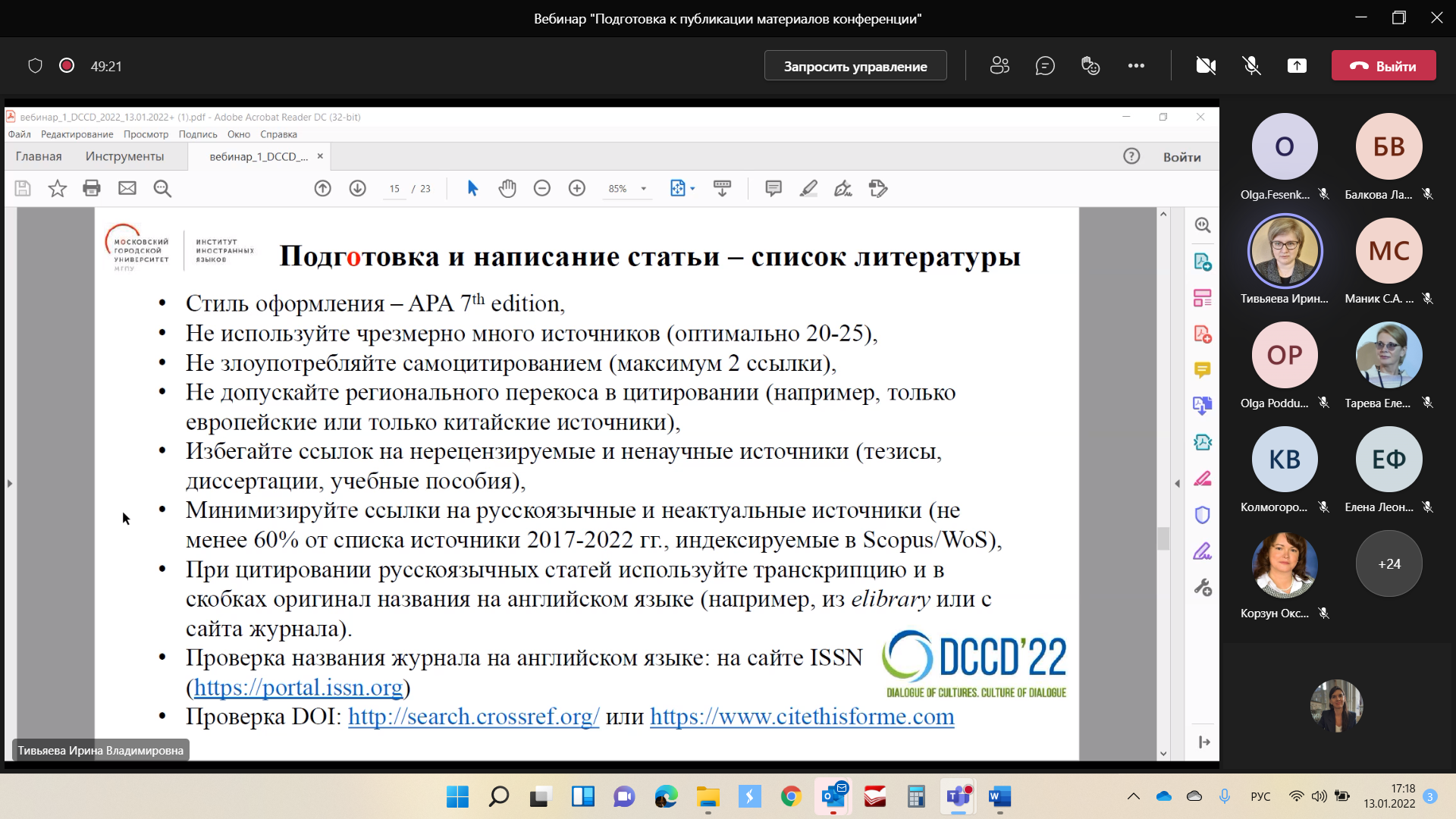Screen dimensions: 1456x819
Task: Open the Просмотр menu
Action: pyautogui.click(x=146, y=134)
